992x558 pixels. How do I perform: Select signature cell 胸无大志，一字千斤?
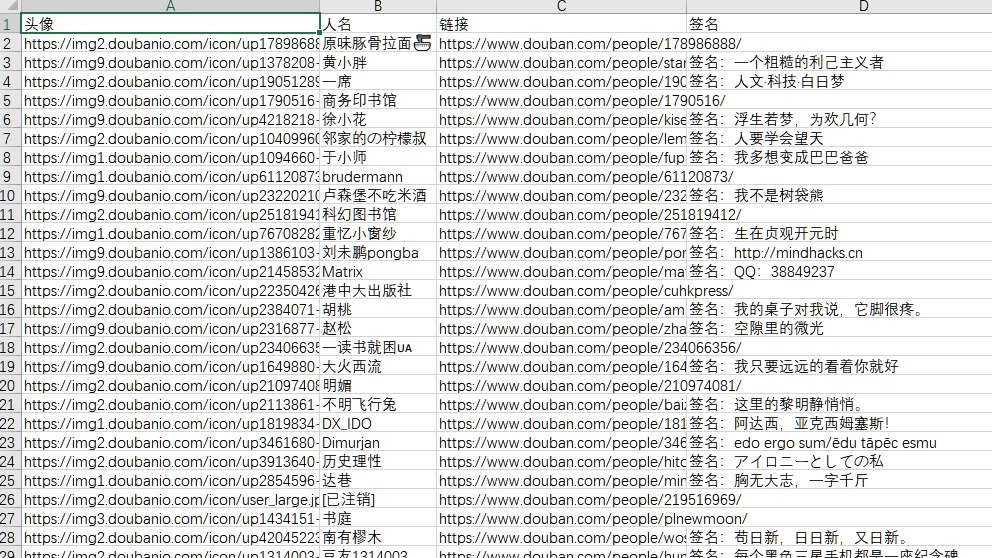[x=839, y=480]
